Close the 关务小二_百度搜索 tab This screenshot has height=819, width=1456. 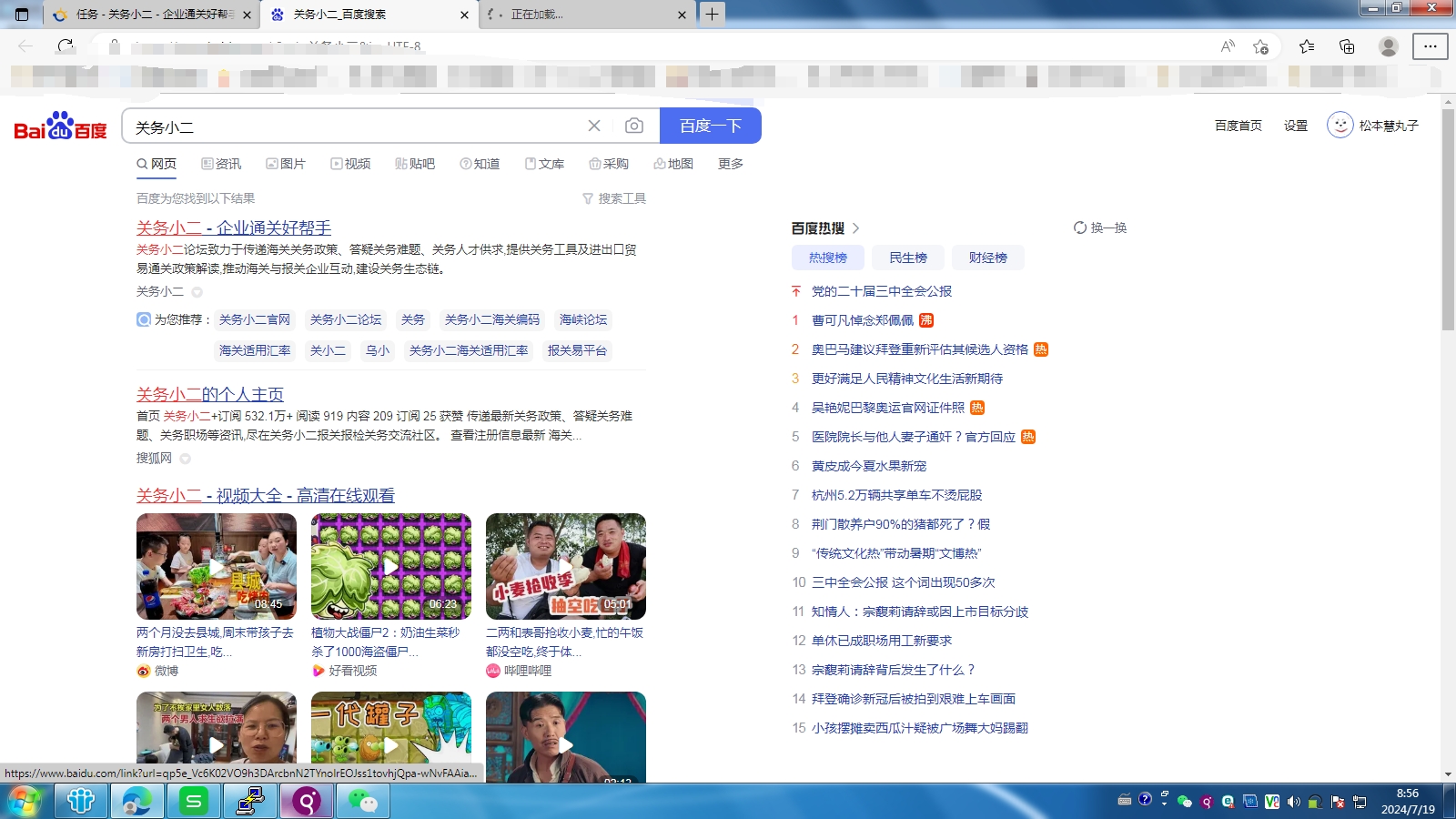coord(464,15)
